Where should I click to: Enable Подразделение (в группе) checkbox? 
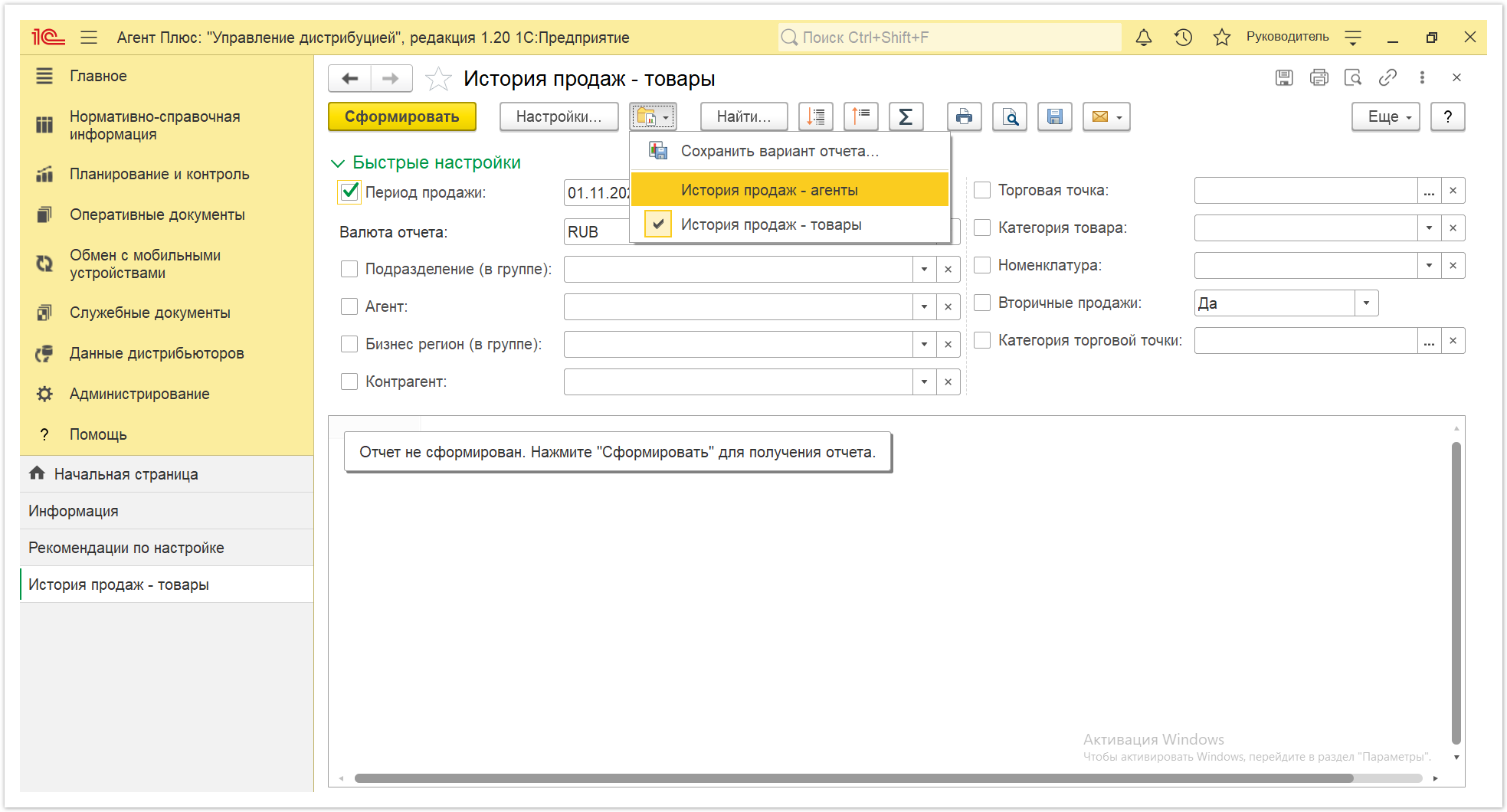click(349, 269)
